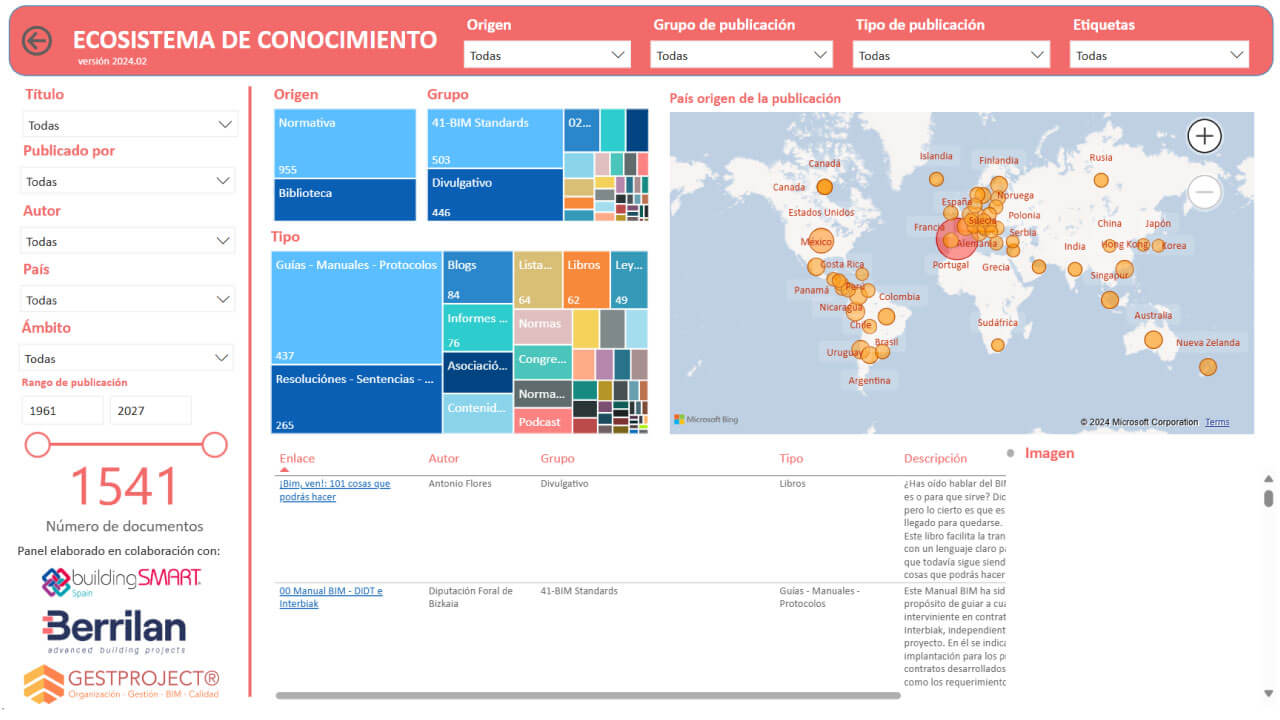This screenshot has height=720, width=1280.
Task: Select the 41-BIM Standards group block
Action: coord(495,139)
